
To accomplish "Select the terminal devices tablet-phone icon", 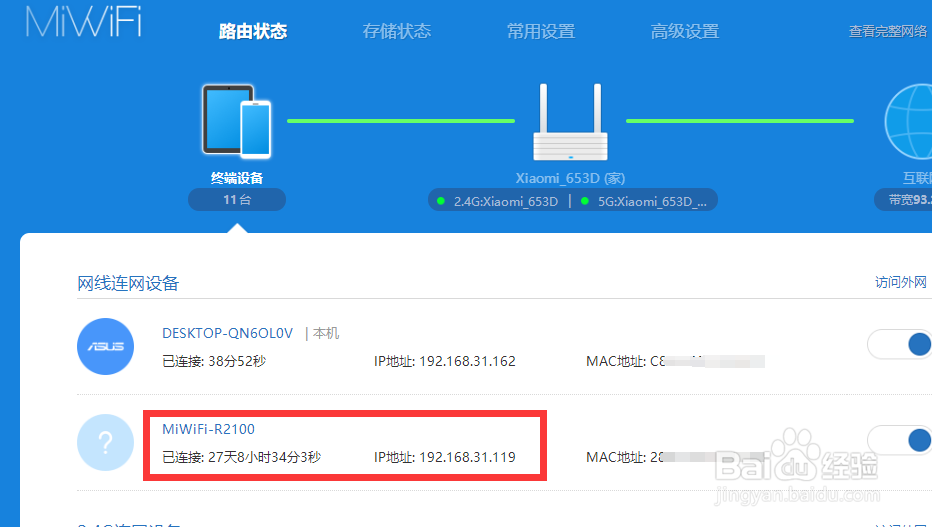I will pyautogui.click(x=237, y=121).
